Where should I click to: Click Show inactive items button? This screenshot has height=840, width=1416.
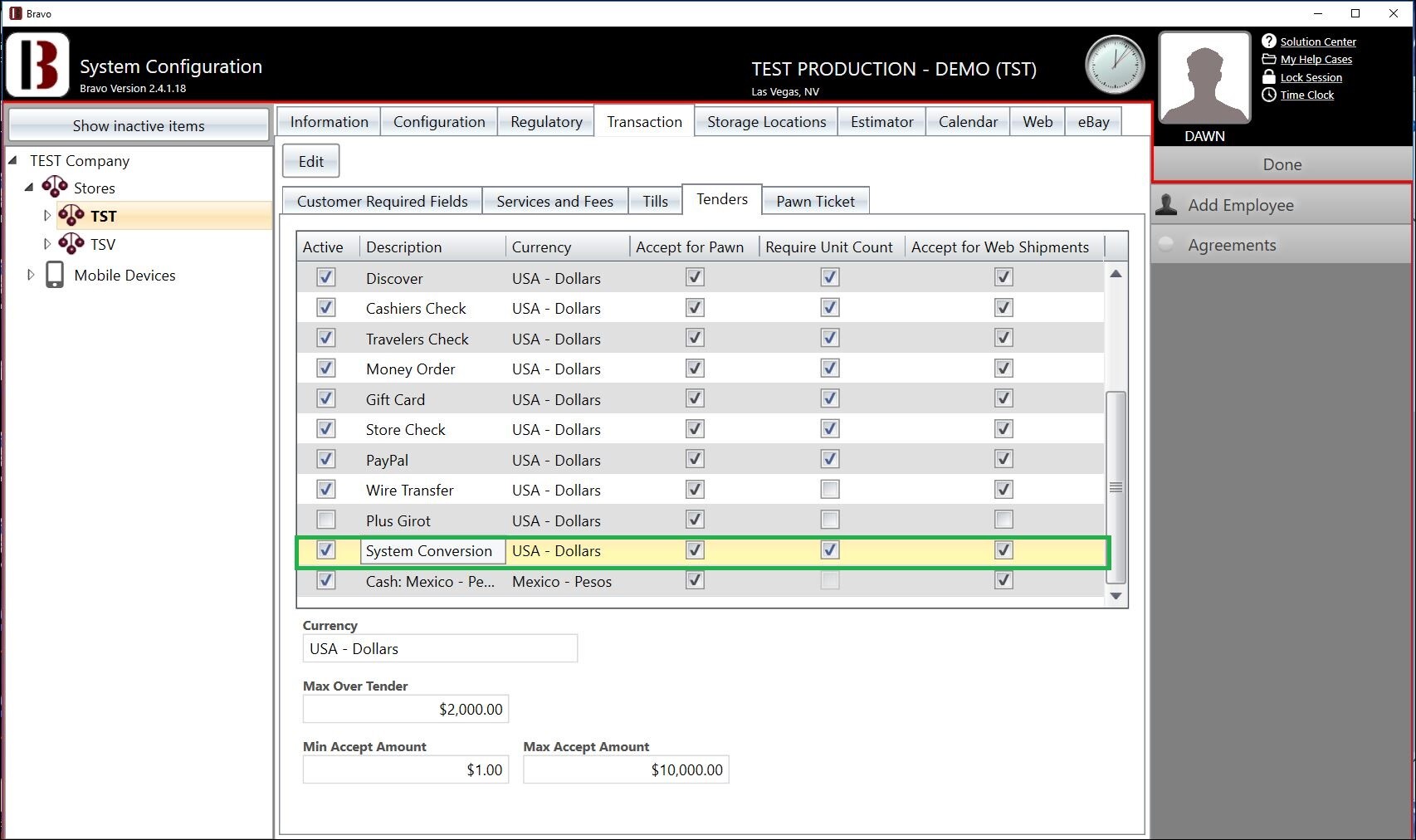pyautogui.click(x=139, y=125)
